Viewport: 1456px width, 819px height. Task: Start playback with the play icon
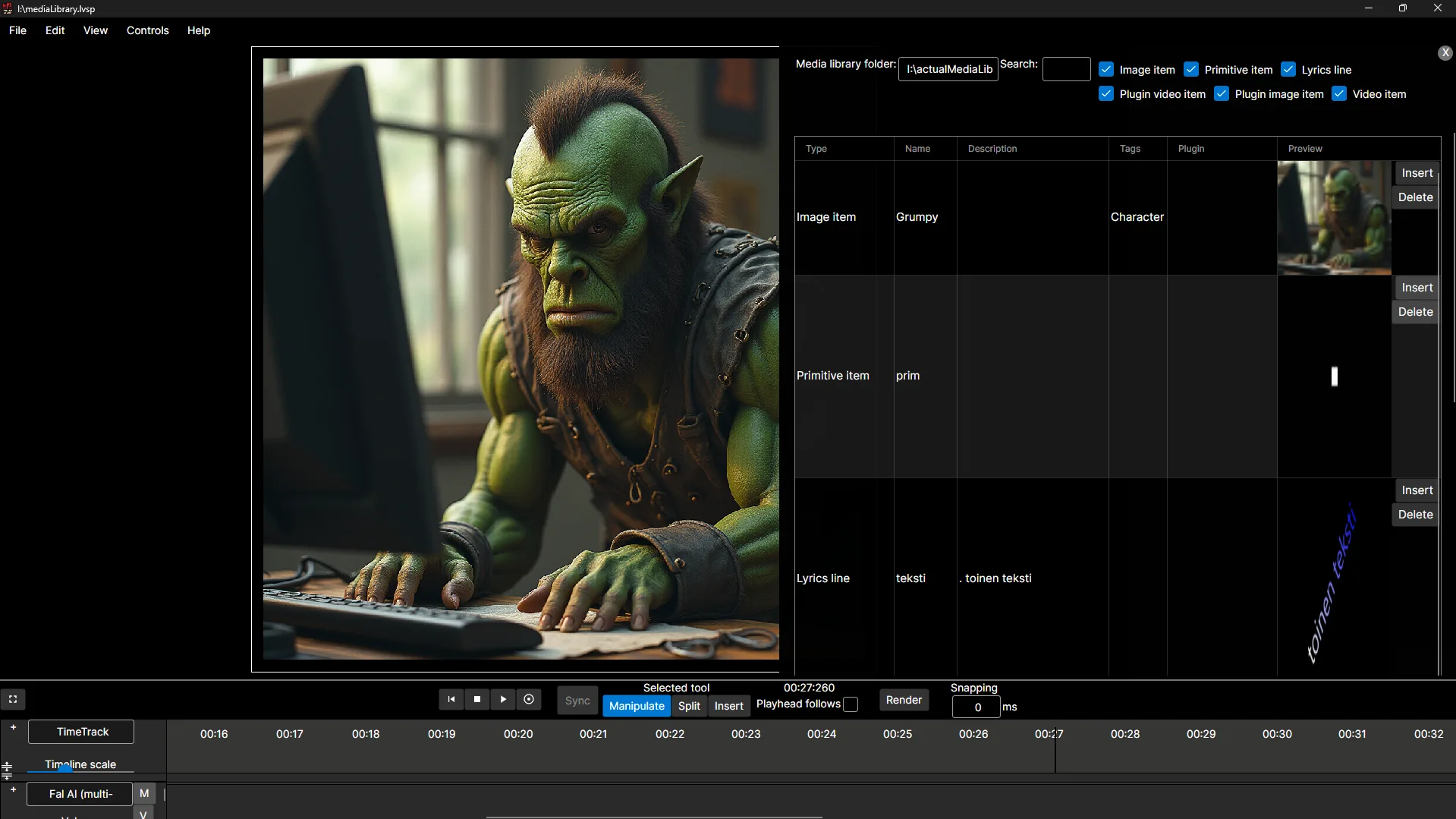503,699
